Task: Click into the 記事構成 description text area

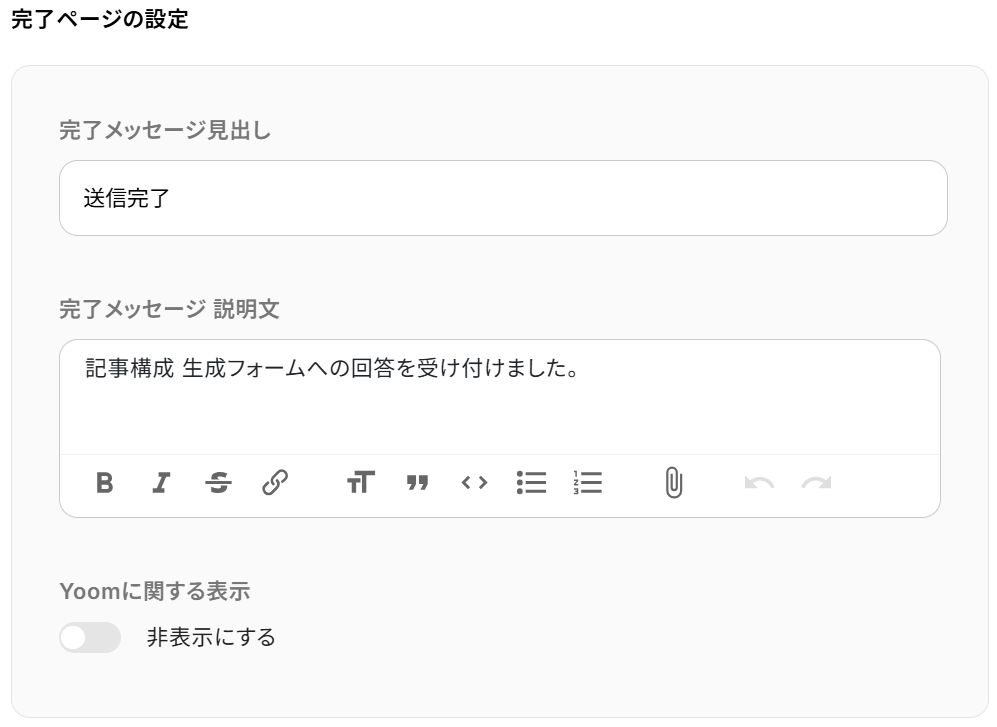Action: (x=500, y=397)
